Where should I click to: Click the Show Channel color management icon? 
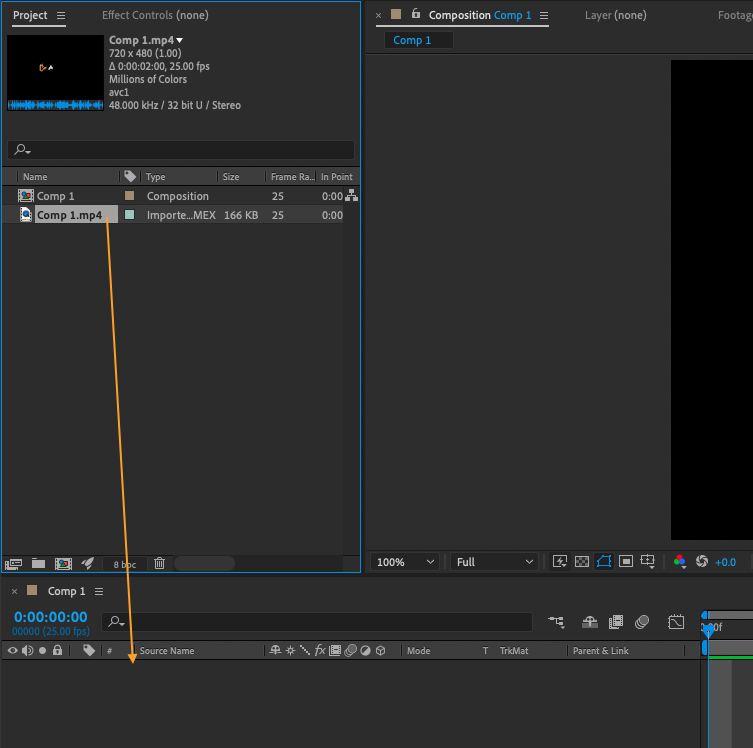coord(680,562)
